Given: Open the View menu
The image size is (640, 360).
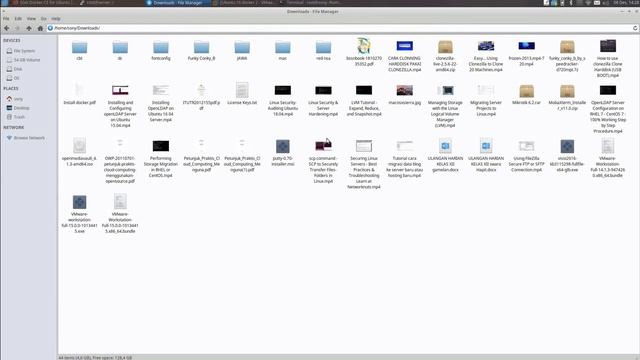Looking at the screenshot, I should (x=31, y=19).
